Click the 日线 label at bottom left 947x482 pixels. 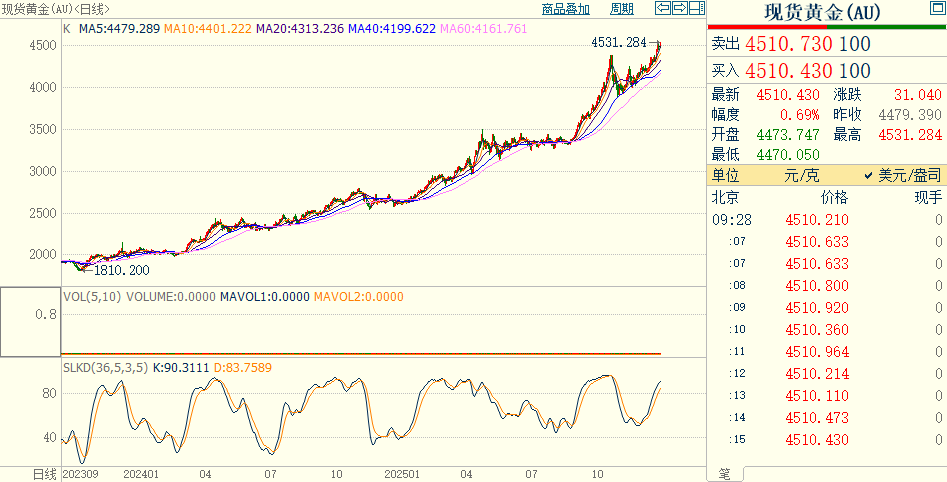tap(45, 473)
